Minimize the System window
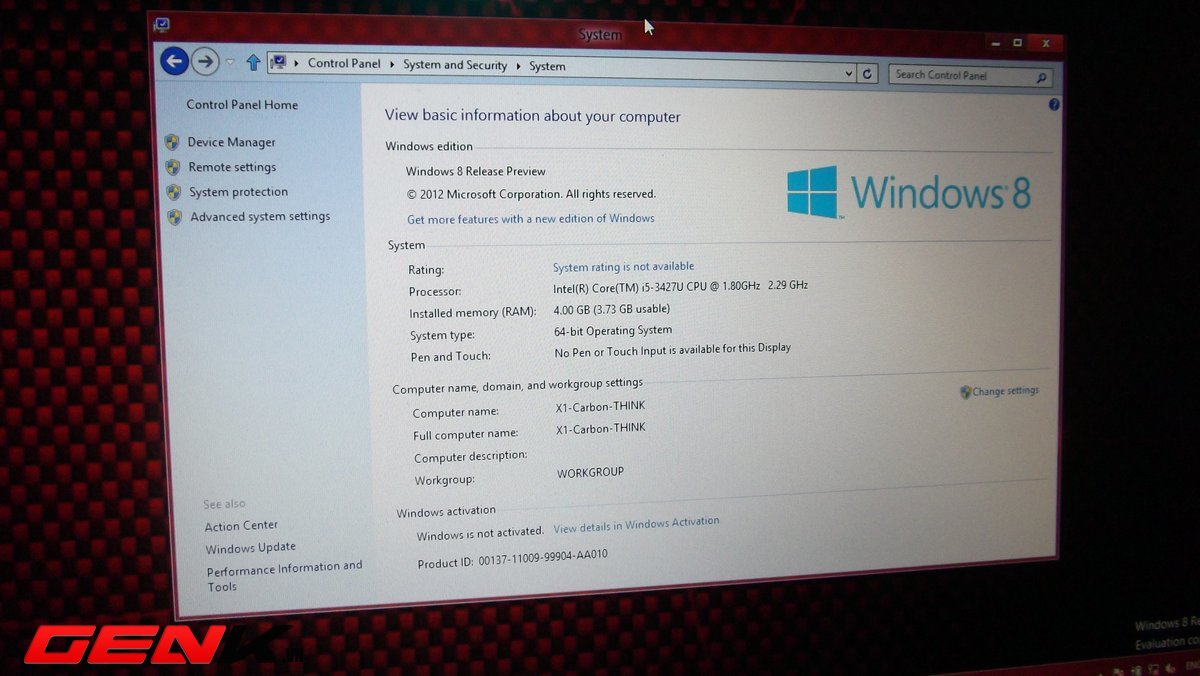This screenshot has width=1200, height=676. [x=994, y=42]
